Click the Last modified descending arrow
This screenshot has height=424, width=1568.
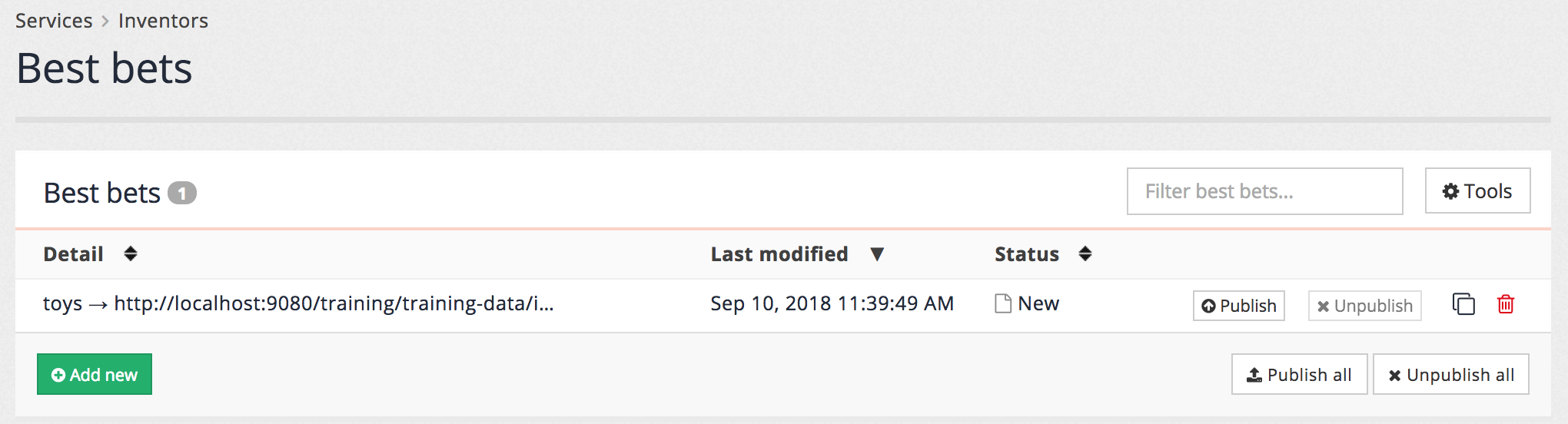[x=877, y=253]
